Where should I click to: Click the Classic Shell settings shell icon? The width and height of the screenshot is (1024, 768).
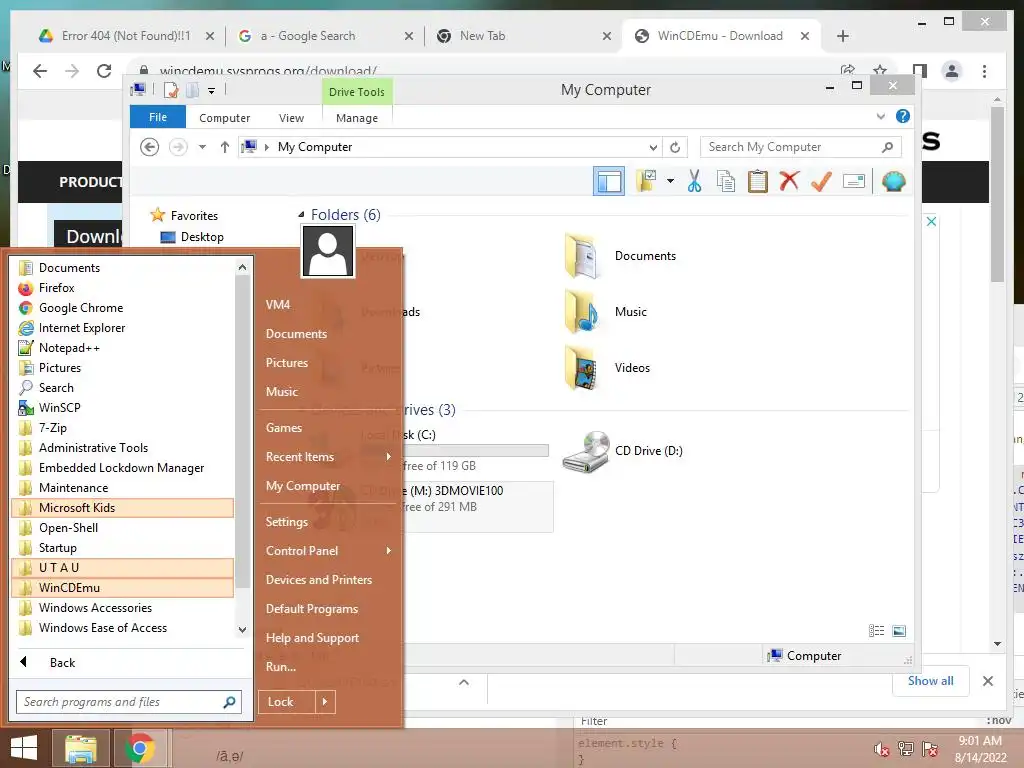893,181
